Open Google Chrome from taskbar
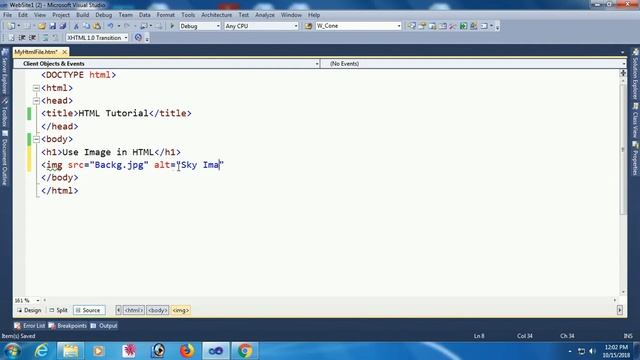This screenshot has width=640, height=360. [245, 351]
